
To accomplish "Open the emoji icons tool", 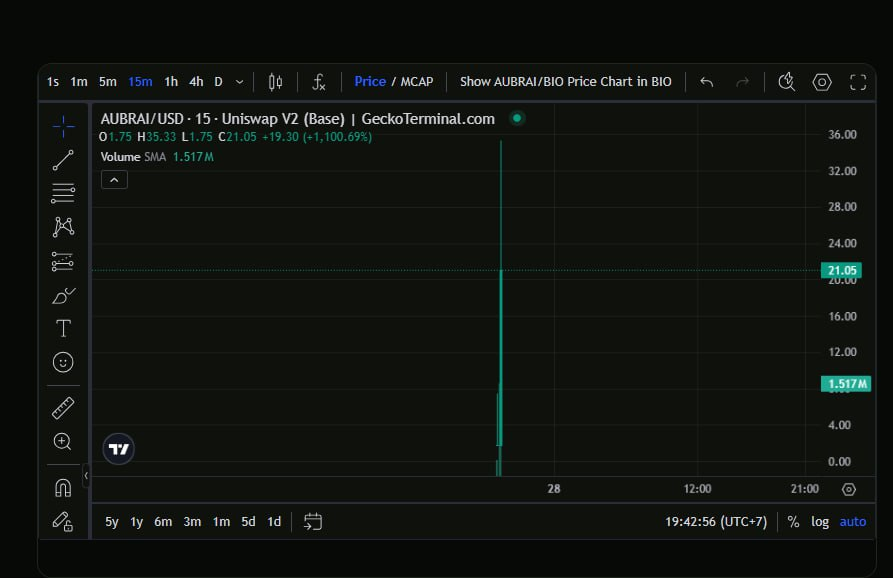I will pyautogui.click(x=63, y=362).
